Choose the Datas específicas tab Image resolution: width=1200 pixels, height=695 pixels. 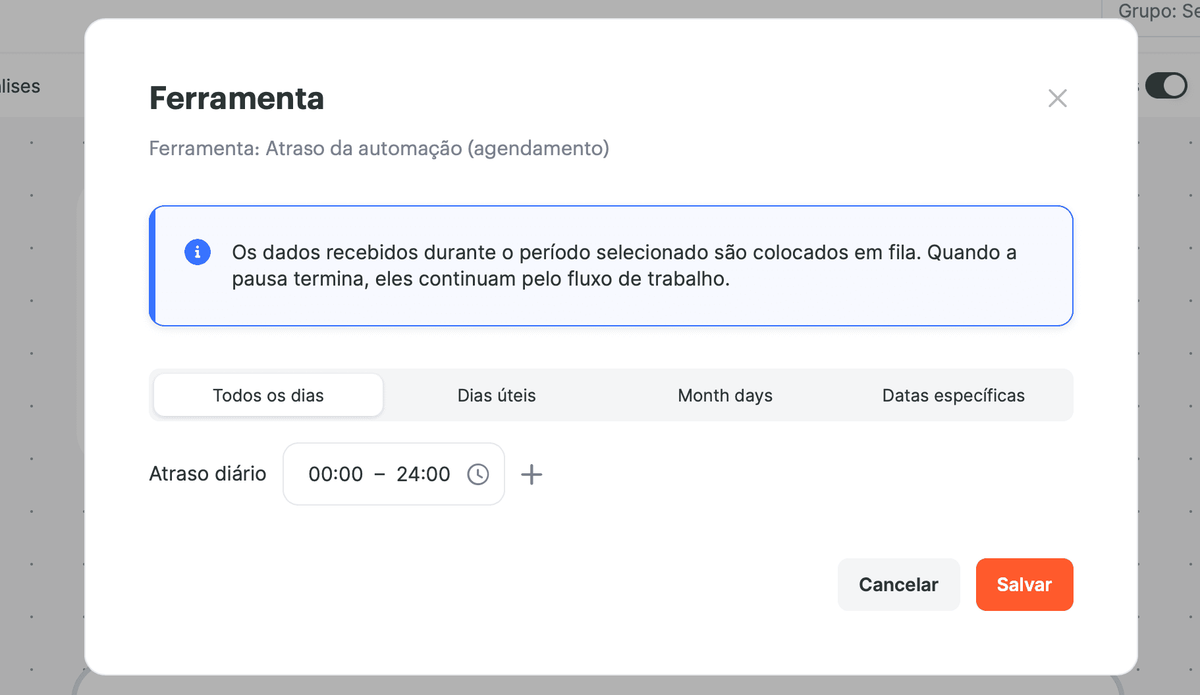coord(953,395)
